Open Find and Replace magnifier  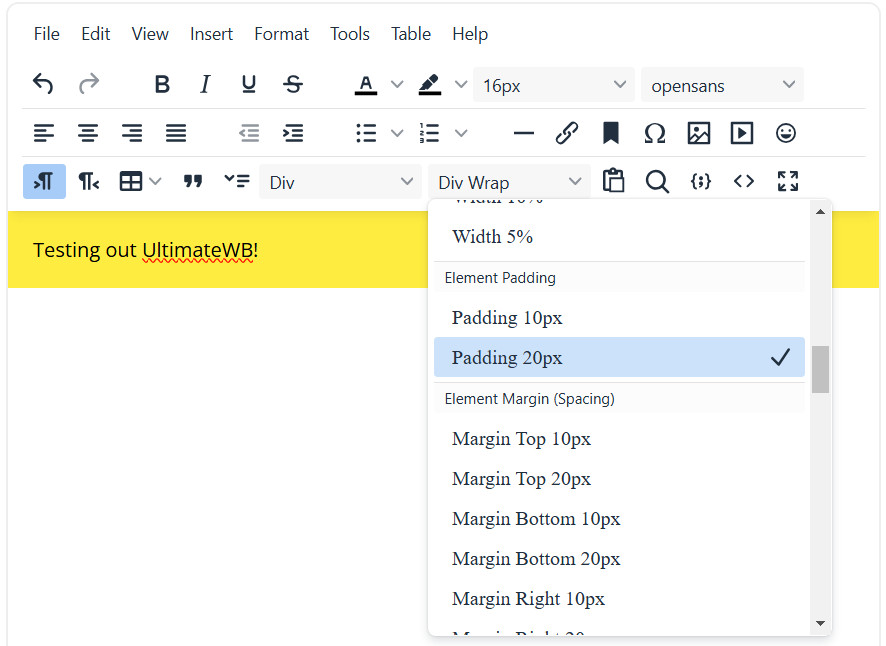[x=657, y=181]
